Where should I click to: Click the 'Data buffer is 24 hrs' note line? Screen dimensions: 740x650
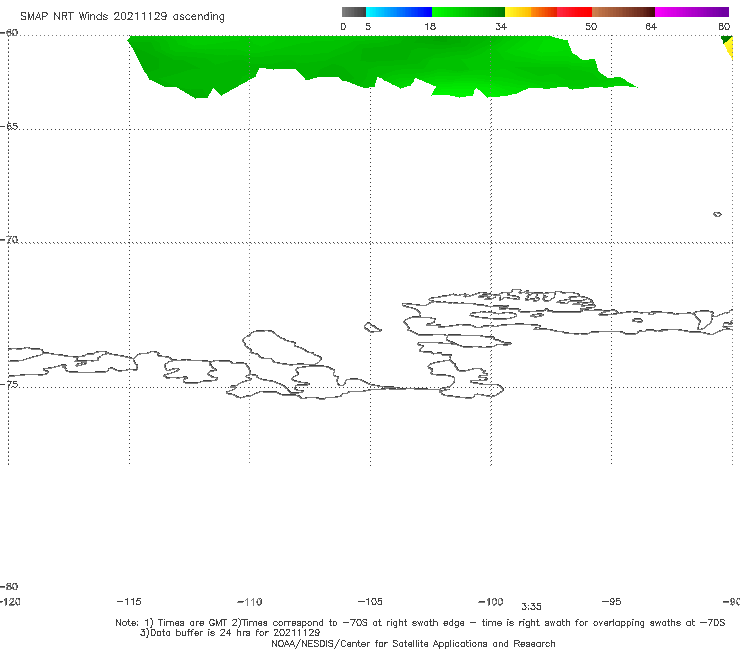pyautogui.click(x=230, y=633)
